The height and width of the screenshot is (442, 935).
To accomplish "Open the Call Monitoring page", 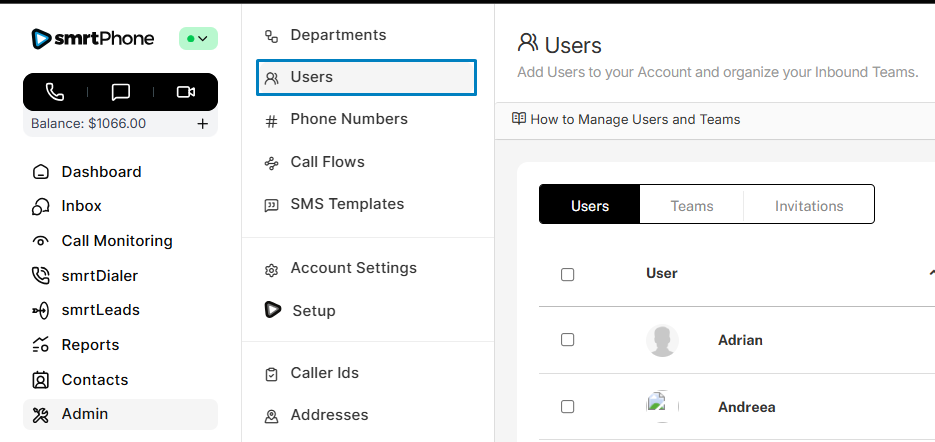I will 116,241.
